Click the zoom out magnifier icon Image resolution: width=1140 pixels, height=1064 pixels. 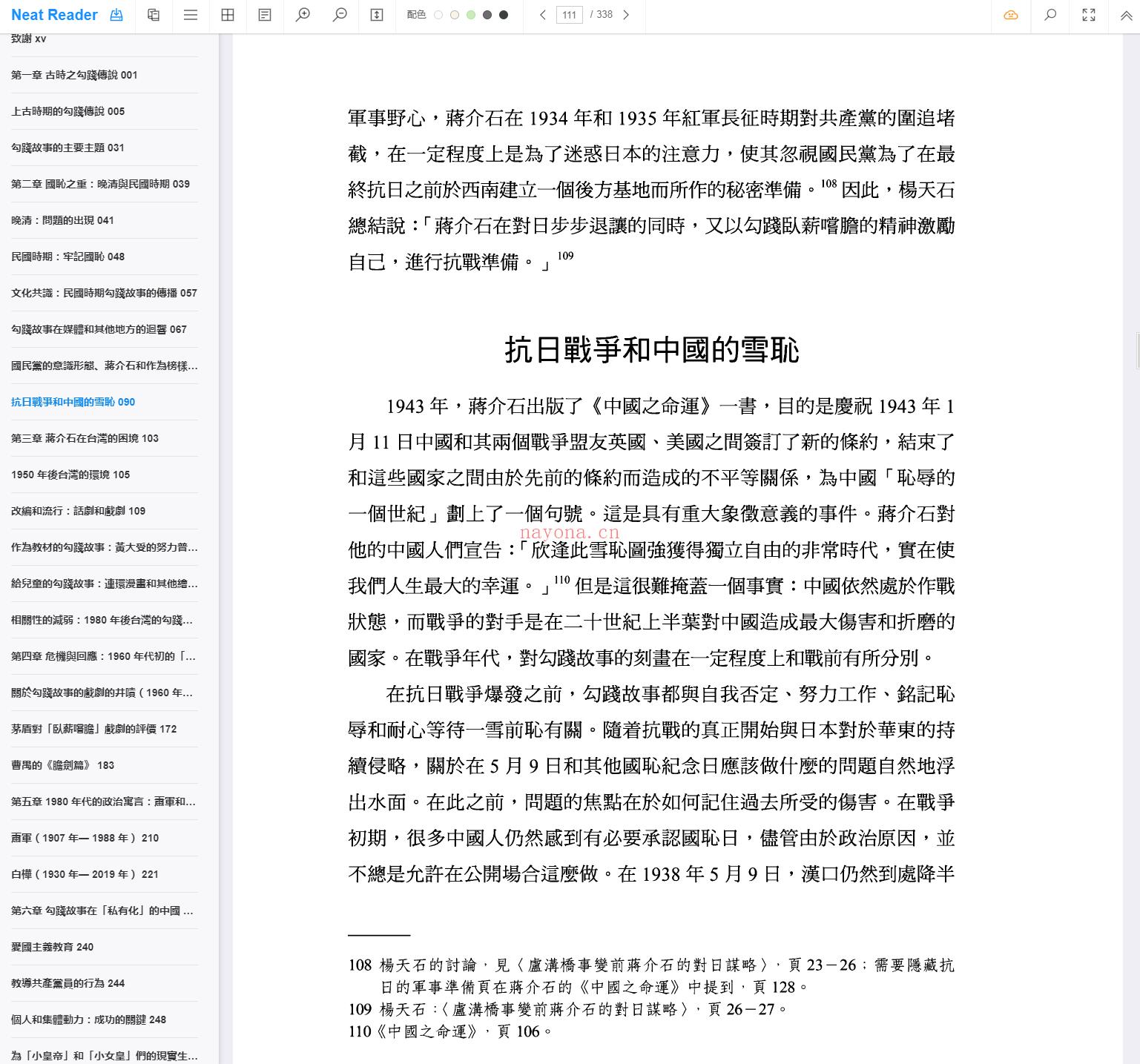click(340, 15)
